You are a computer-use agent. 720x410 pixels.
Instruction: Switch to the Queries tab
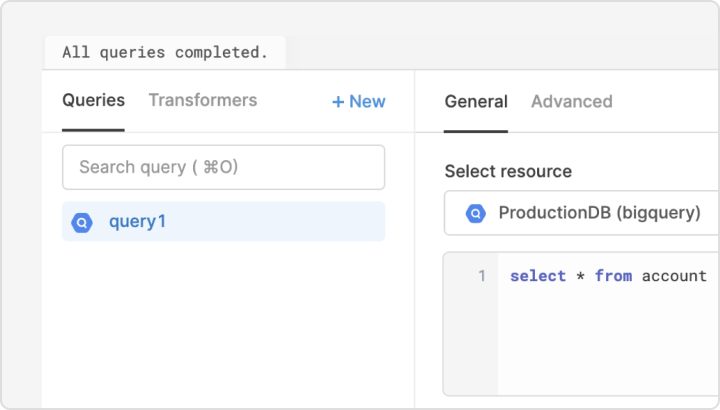click(93, 101)
